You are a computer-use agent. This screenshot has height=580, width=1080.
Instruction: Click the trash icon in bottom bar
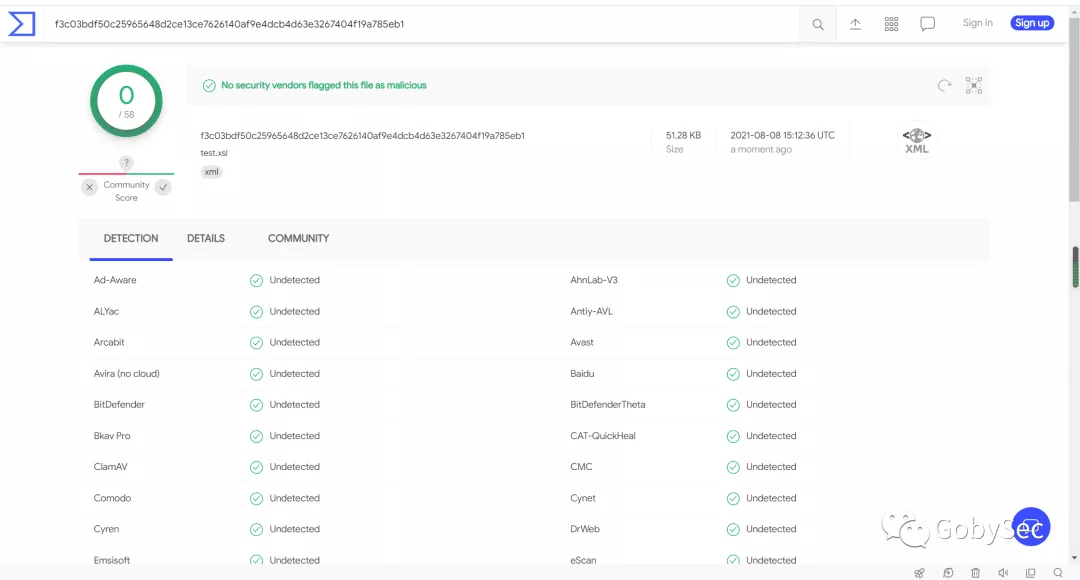[975, 573]
